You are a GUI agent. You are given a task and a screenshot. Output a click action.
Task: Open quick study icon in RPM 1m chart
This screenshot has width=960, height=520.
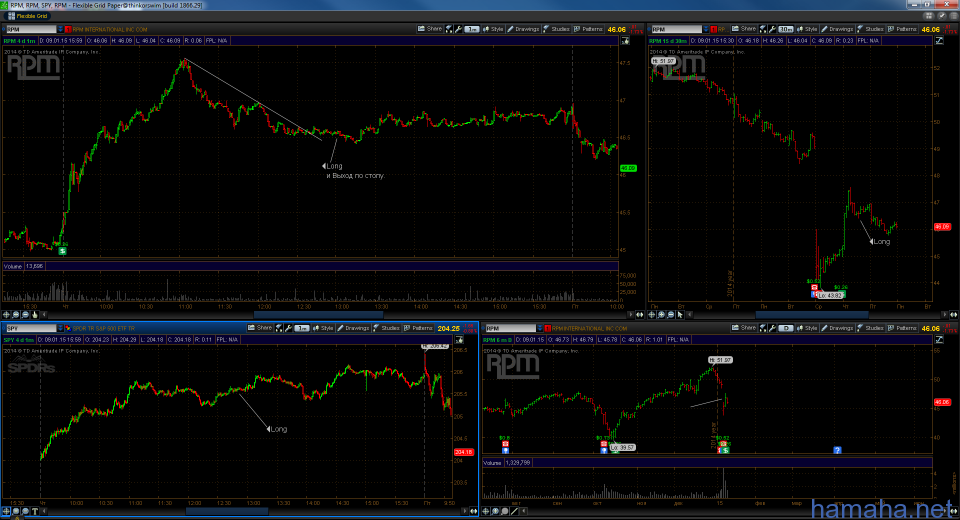pyautogui.click(x=449, y=29)
